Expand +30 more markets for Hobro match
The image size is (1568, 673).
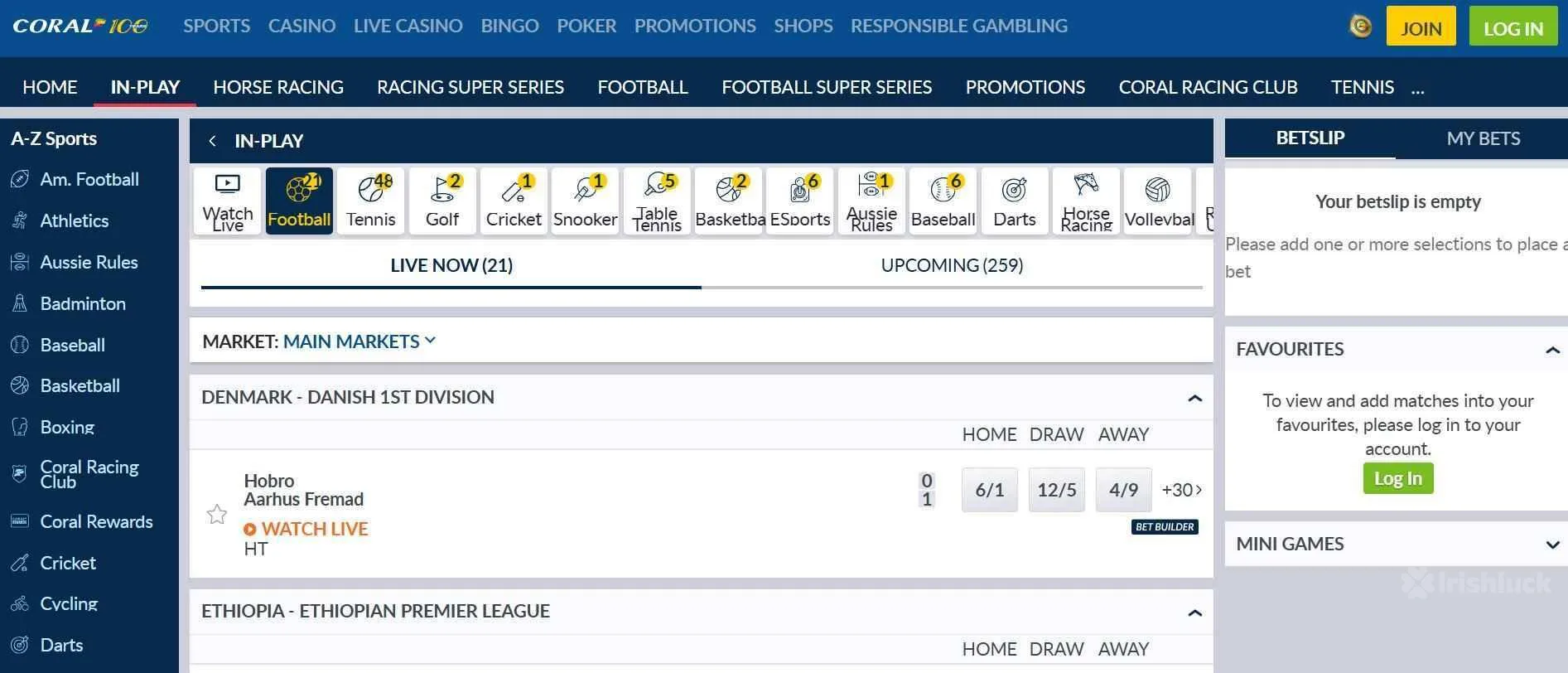tap(1181, 490)
